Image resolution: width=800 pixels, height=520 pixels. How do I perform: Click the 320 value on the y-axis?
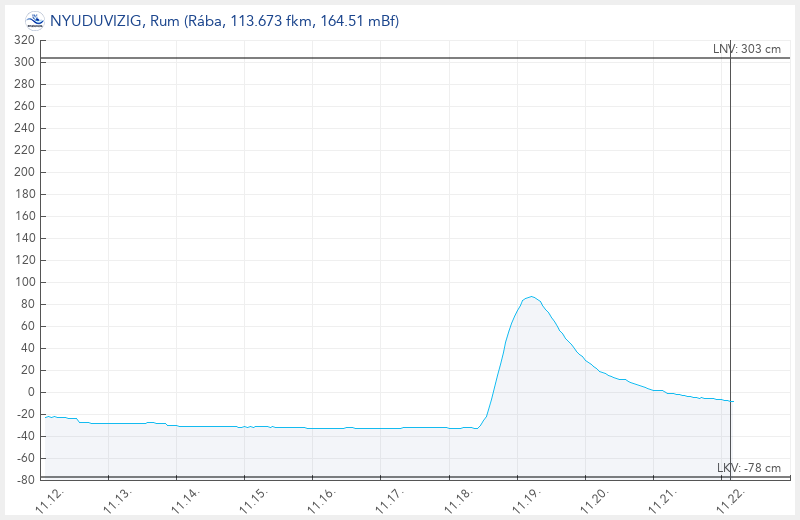click(x=24, y=40)
